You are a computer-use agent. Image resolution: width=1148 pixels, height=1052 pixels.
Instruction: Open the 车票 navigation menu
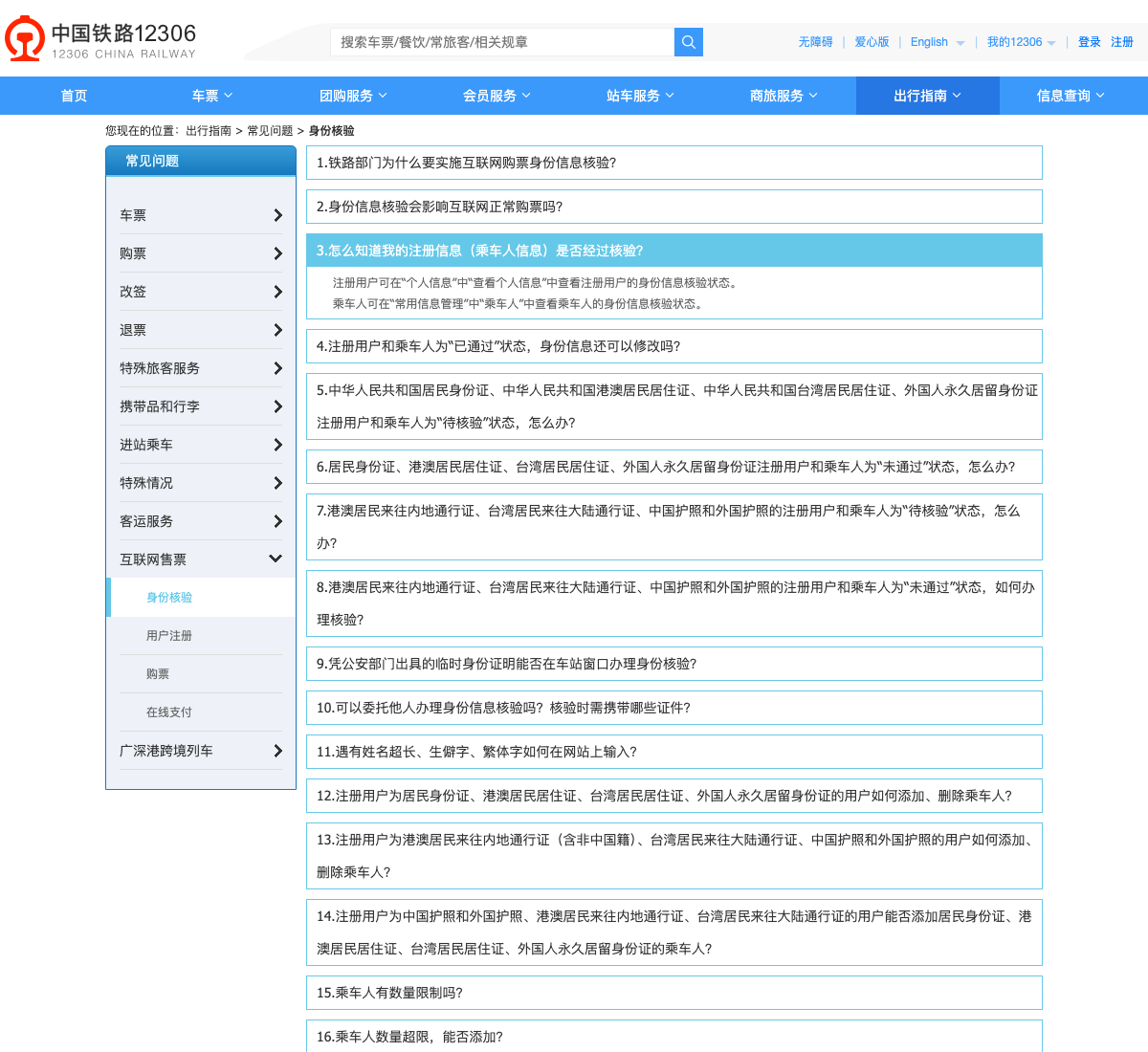tap(212, 96)
